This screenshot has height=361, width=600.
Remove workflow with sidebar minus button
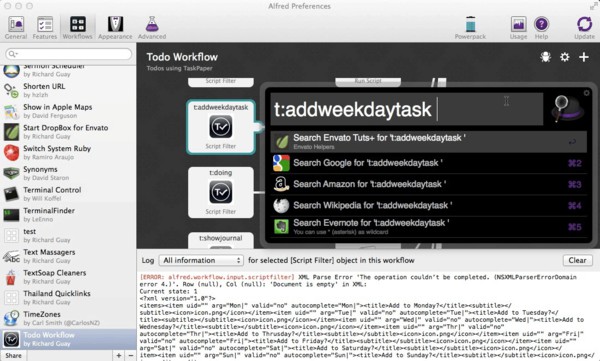coord(130,356)
